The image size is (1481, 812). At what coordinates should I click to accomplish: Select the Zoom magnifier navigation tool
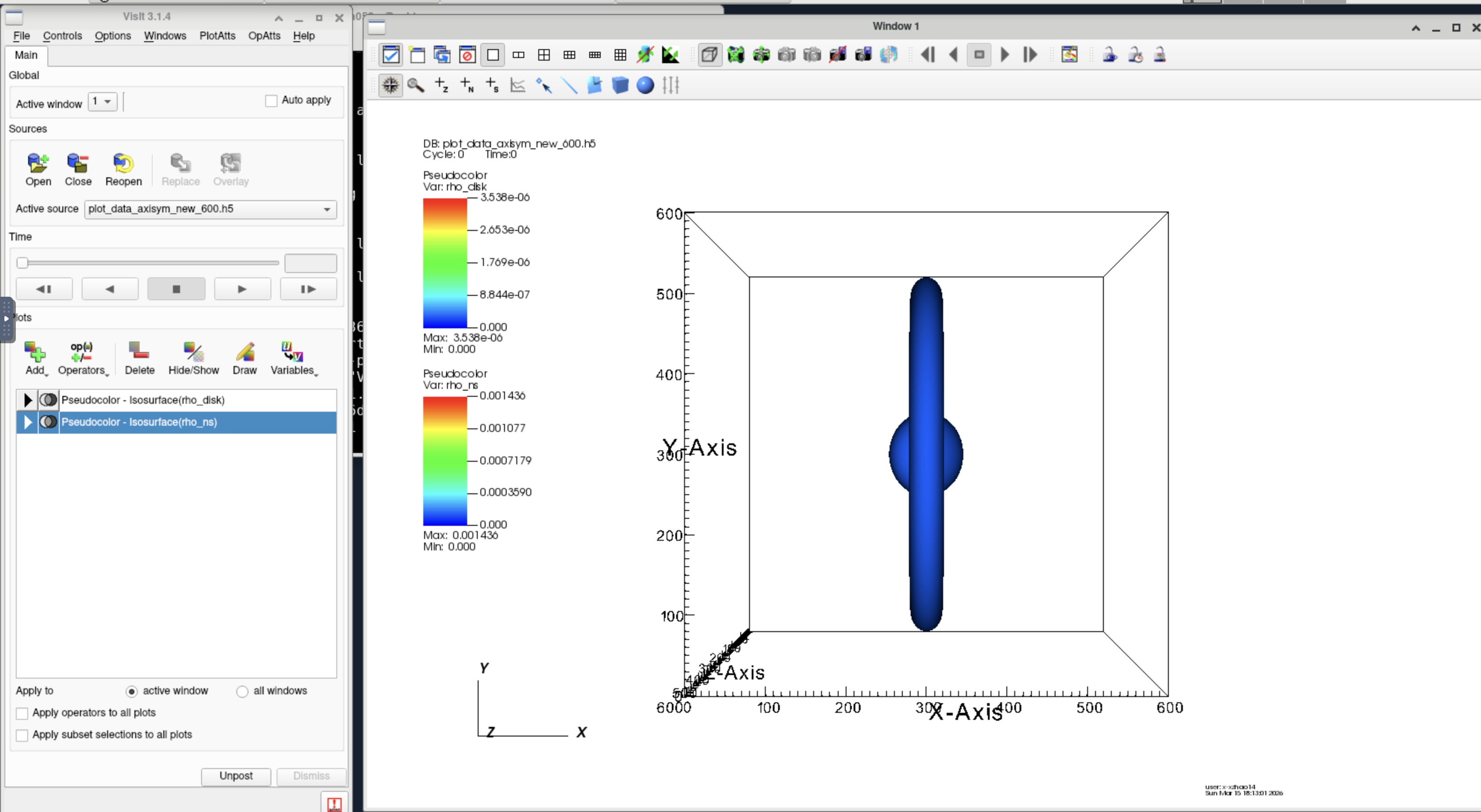point(416,85)
